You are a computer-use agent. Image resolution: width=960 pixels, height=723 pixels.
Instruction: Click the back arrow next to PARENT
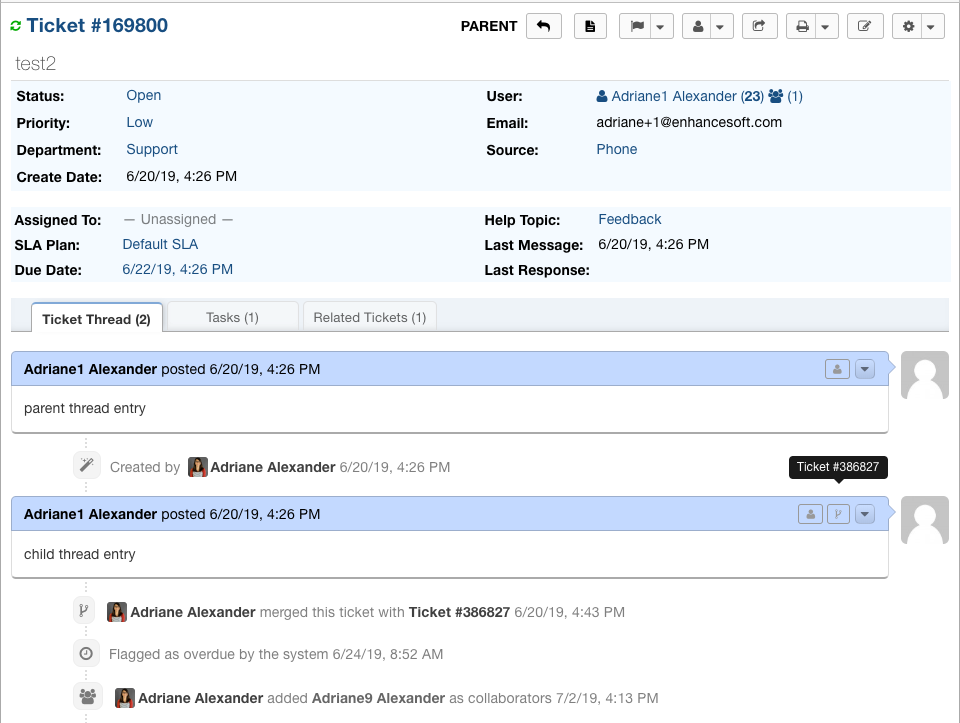pyautogui.click(x=544, y=27)
